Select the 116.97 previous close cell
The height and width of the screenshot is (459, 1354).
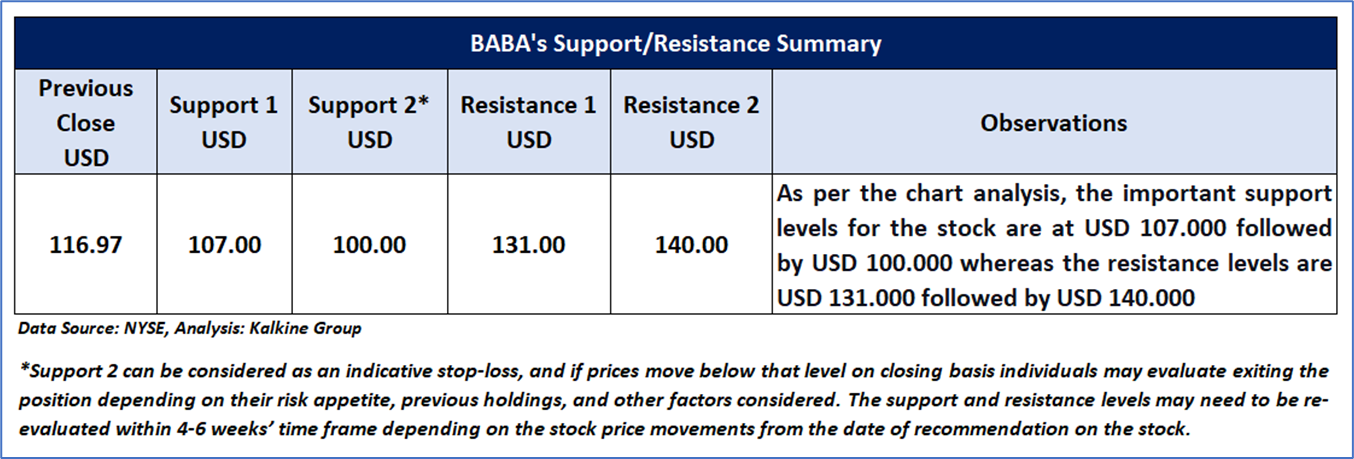tap(86, 244)
